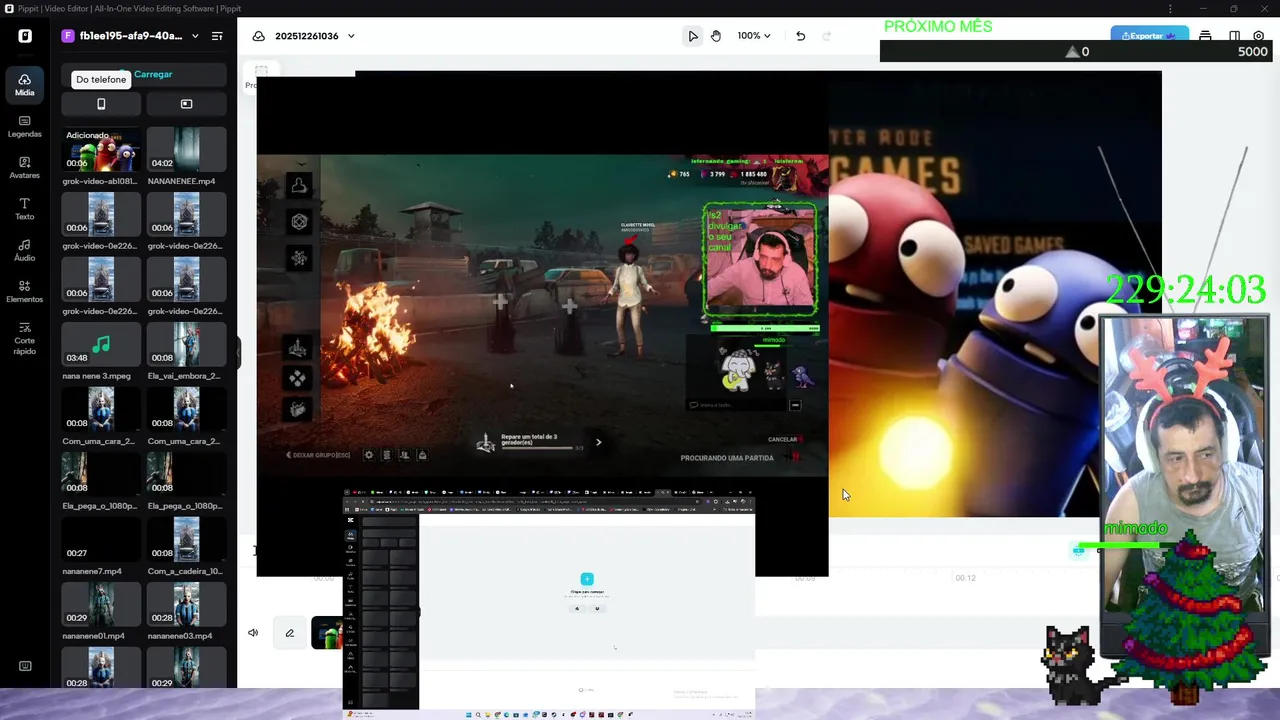Viewport: 1280px width, 720px height.
Task: Mute the timeline track speaker
Action: (253, 633)
